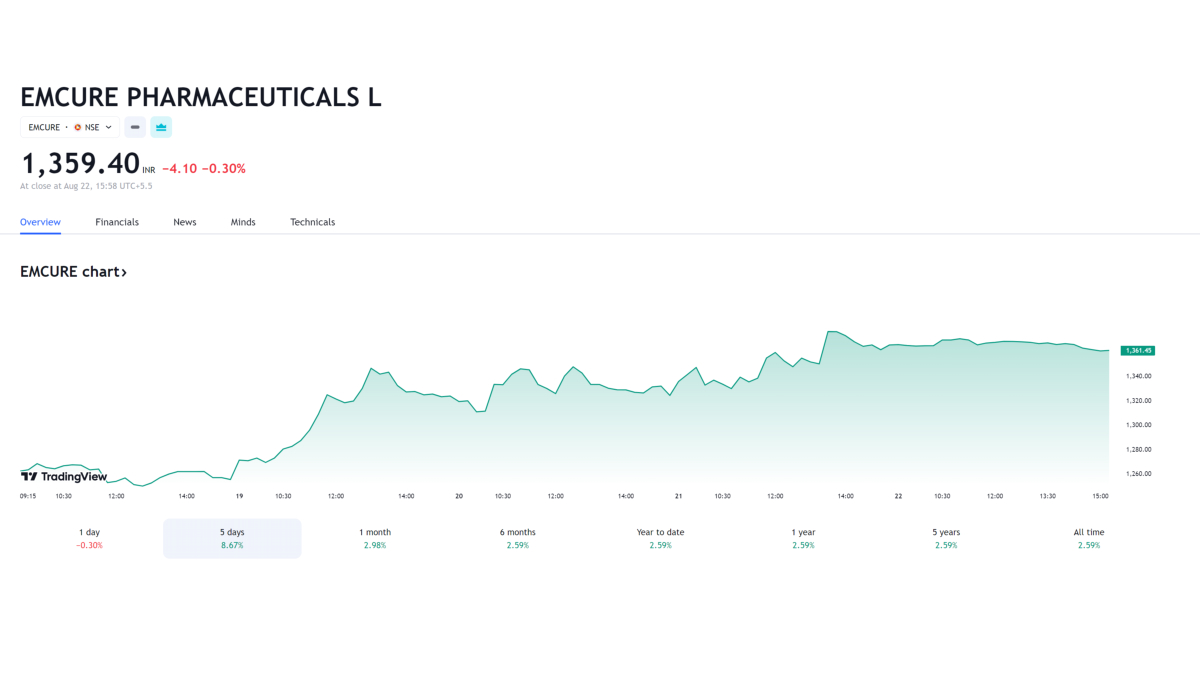The image size is (1200, 675).
Task: Choose the 1 year range
Action: (803, 538)
